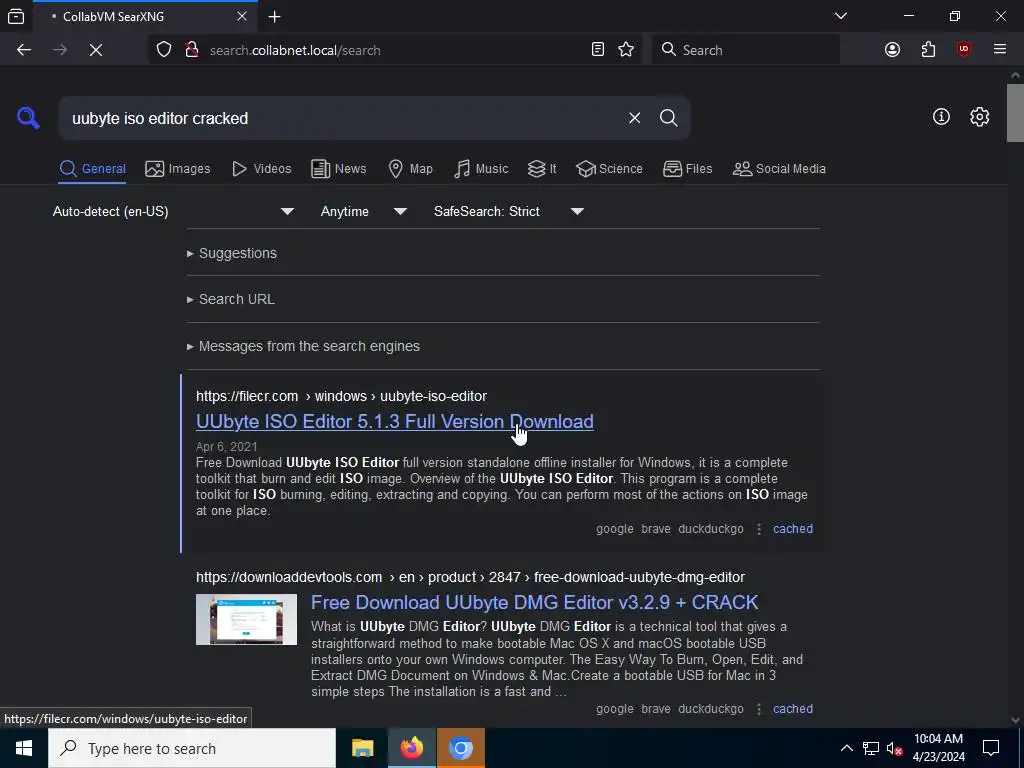The height and width of the screenshot is (768, 1024).
Task: Open cached link for filecr result
Action: click(x=793, y=529)
